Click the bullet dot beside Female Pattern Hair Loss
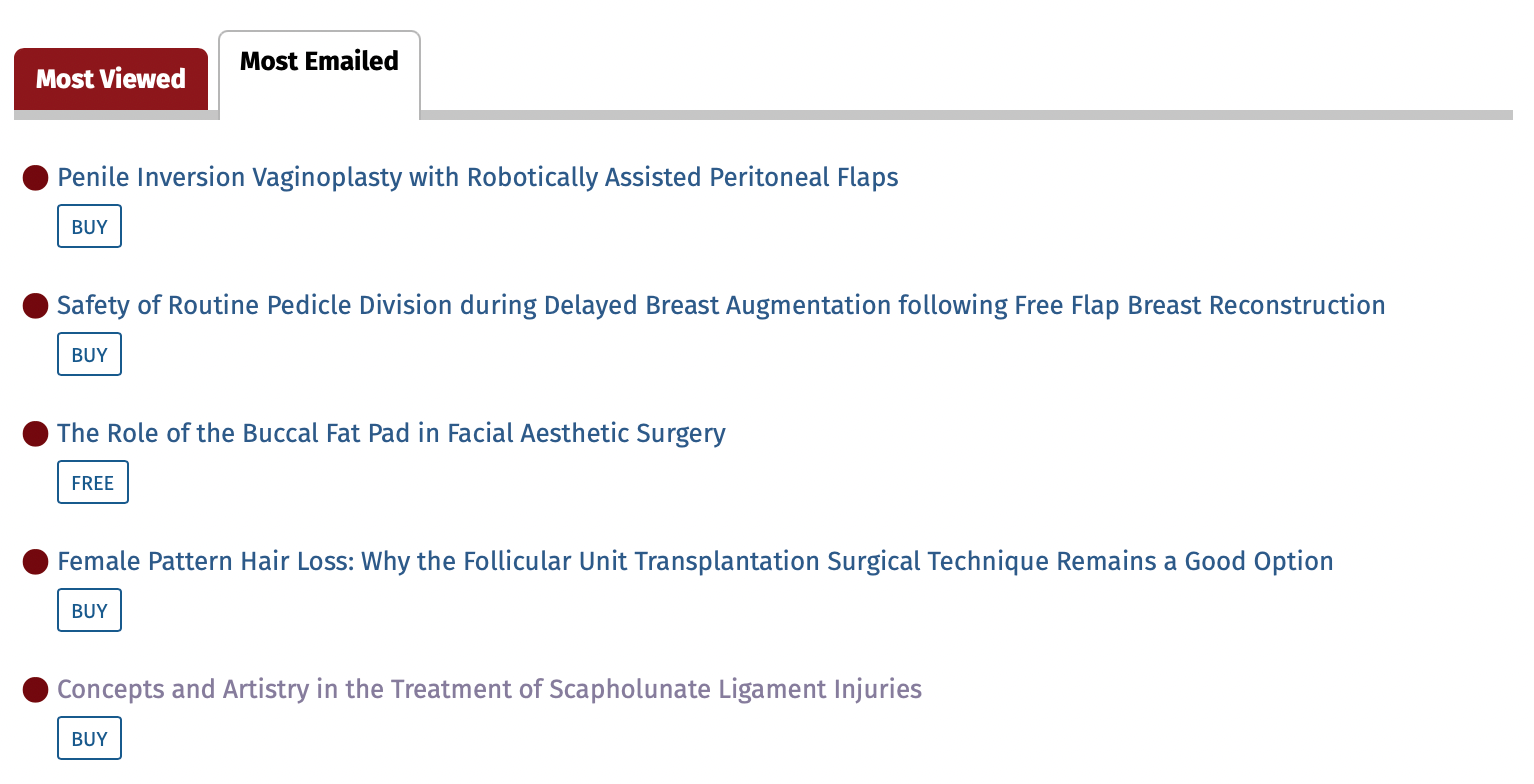1534x784 pixels. click(36, 562)
